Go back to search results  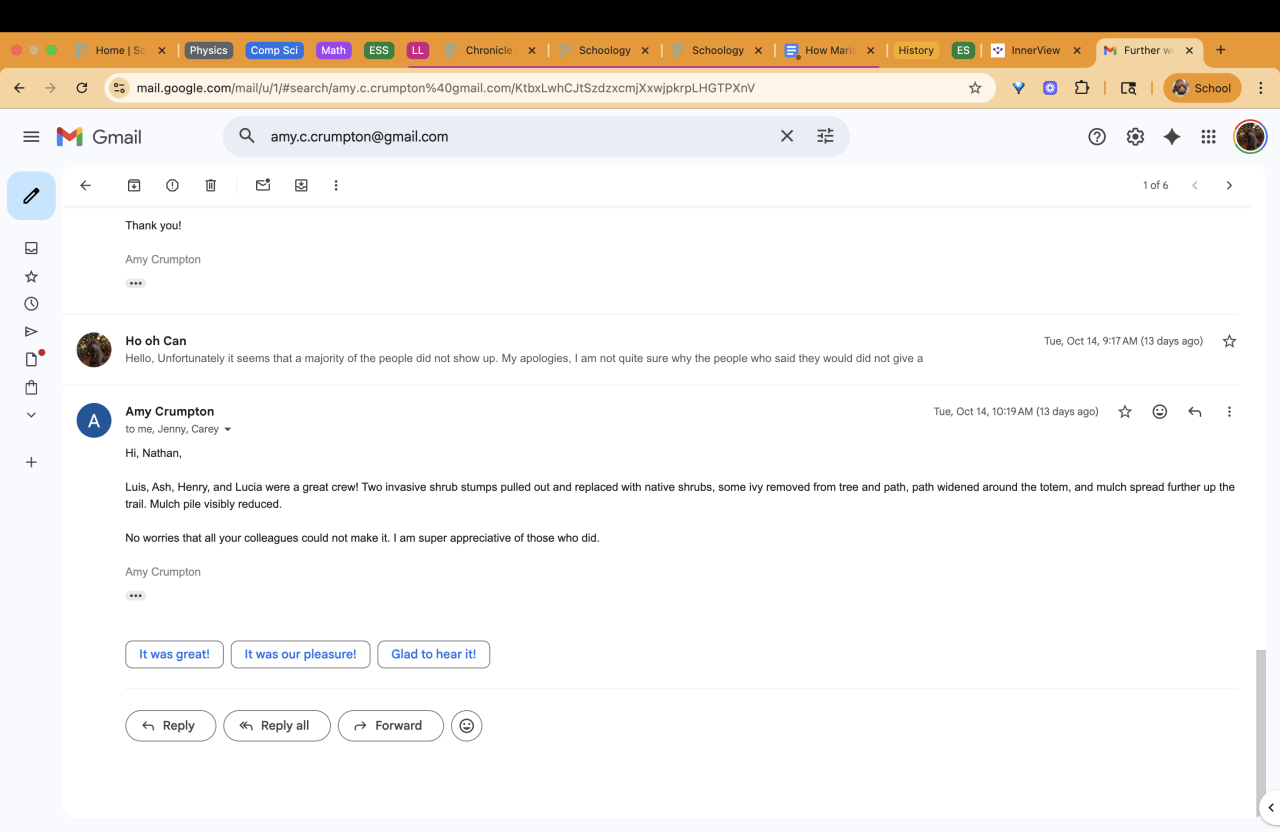click(x=86, y=185)
